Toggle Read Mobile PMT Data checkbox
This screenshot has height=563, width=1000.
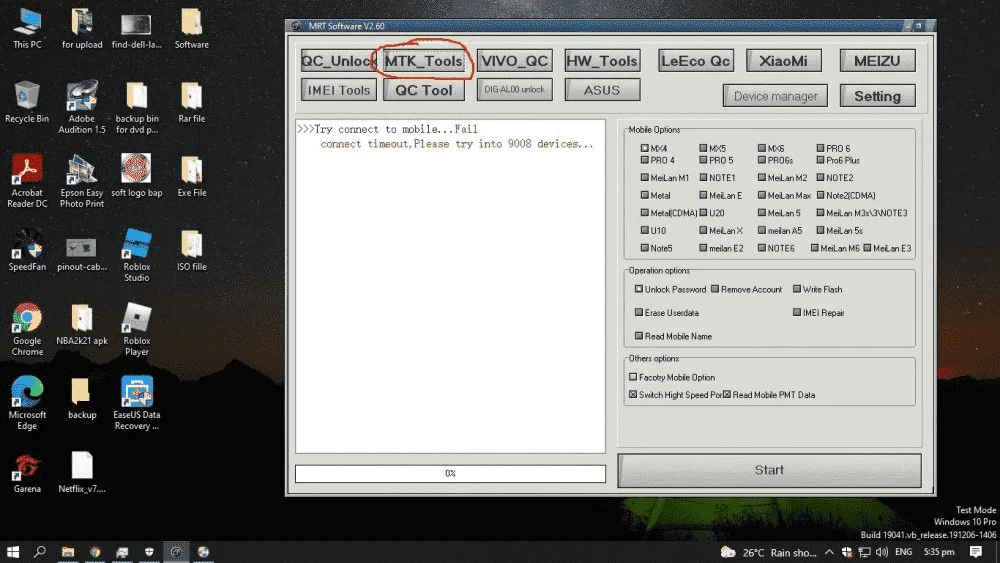(x=727, y=395)
